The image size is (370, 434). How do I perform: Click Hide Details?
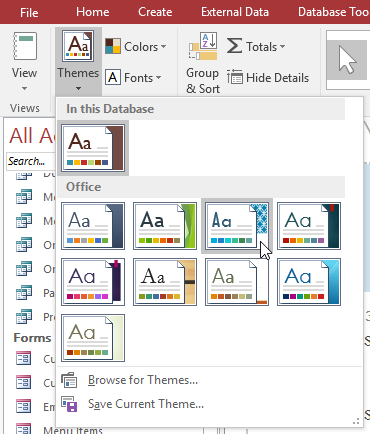(x=268, y=78)
